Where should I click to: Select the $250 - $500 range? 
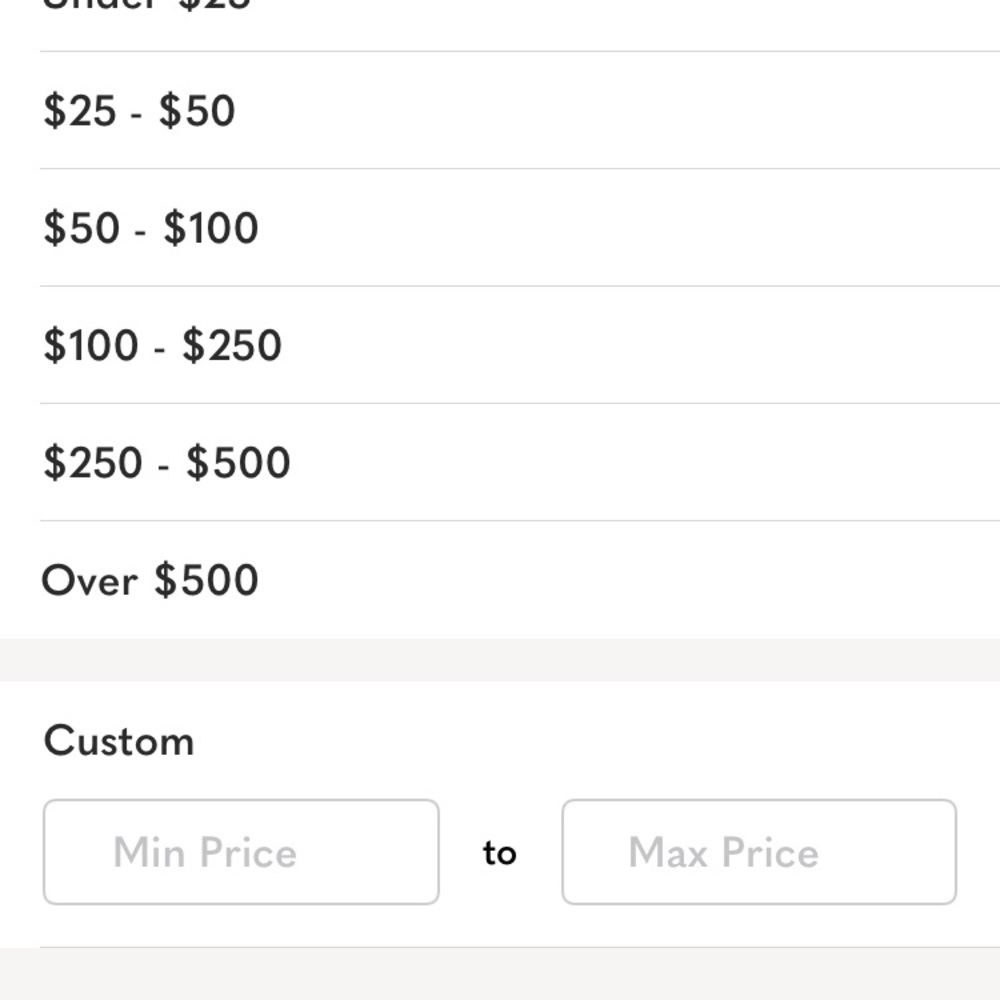tap(167, 463)
